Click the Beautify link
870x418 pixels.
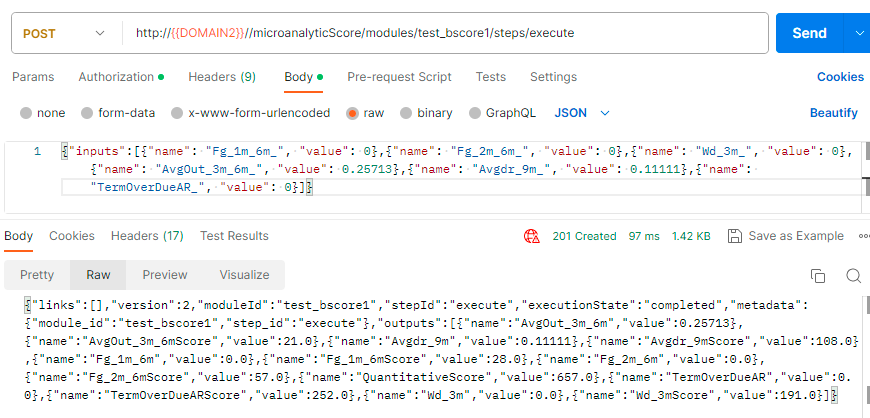[x=834, y=113]
